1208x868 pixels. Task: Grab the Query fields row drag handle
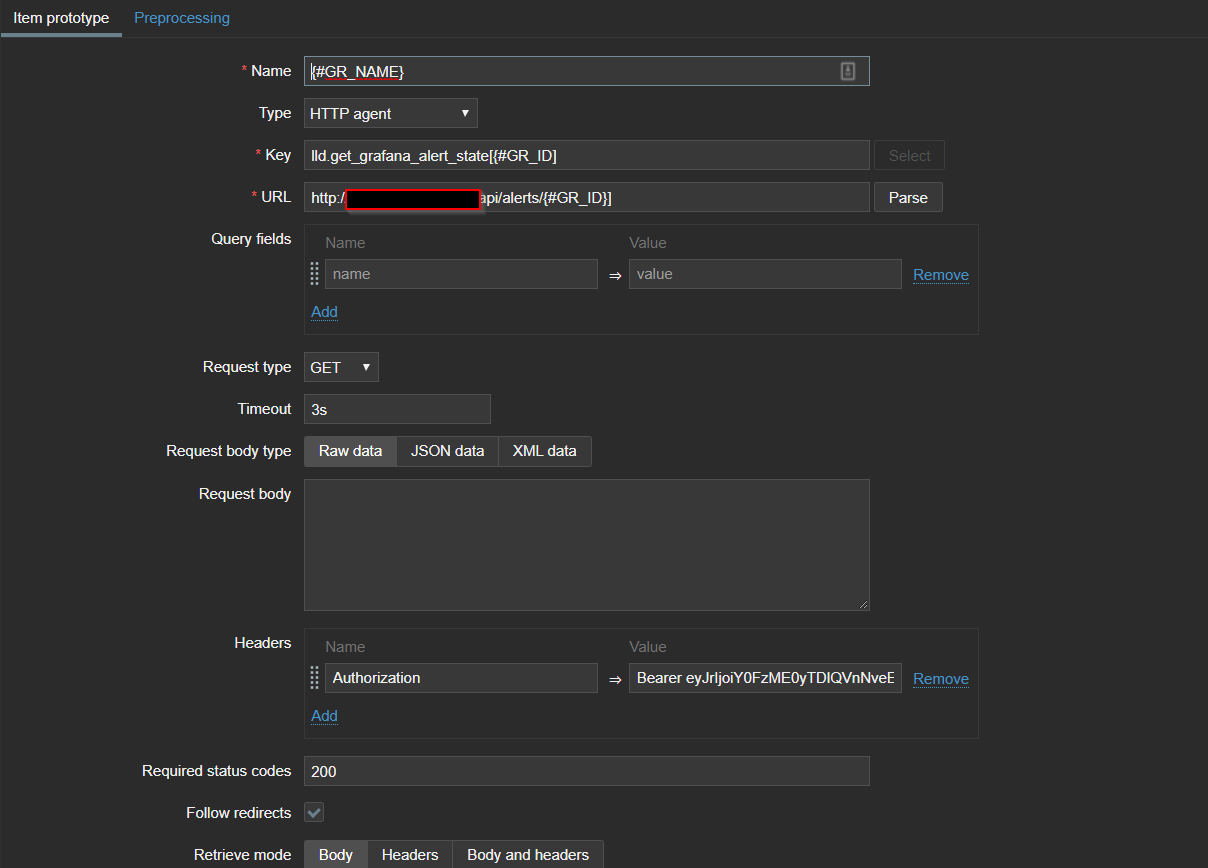pyautogui.click(x=315, y=274)
